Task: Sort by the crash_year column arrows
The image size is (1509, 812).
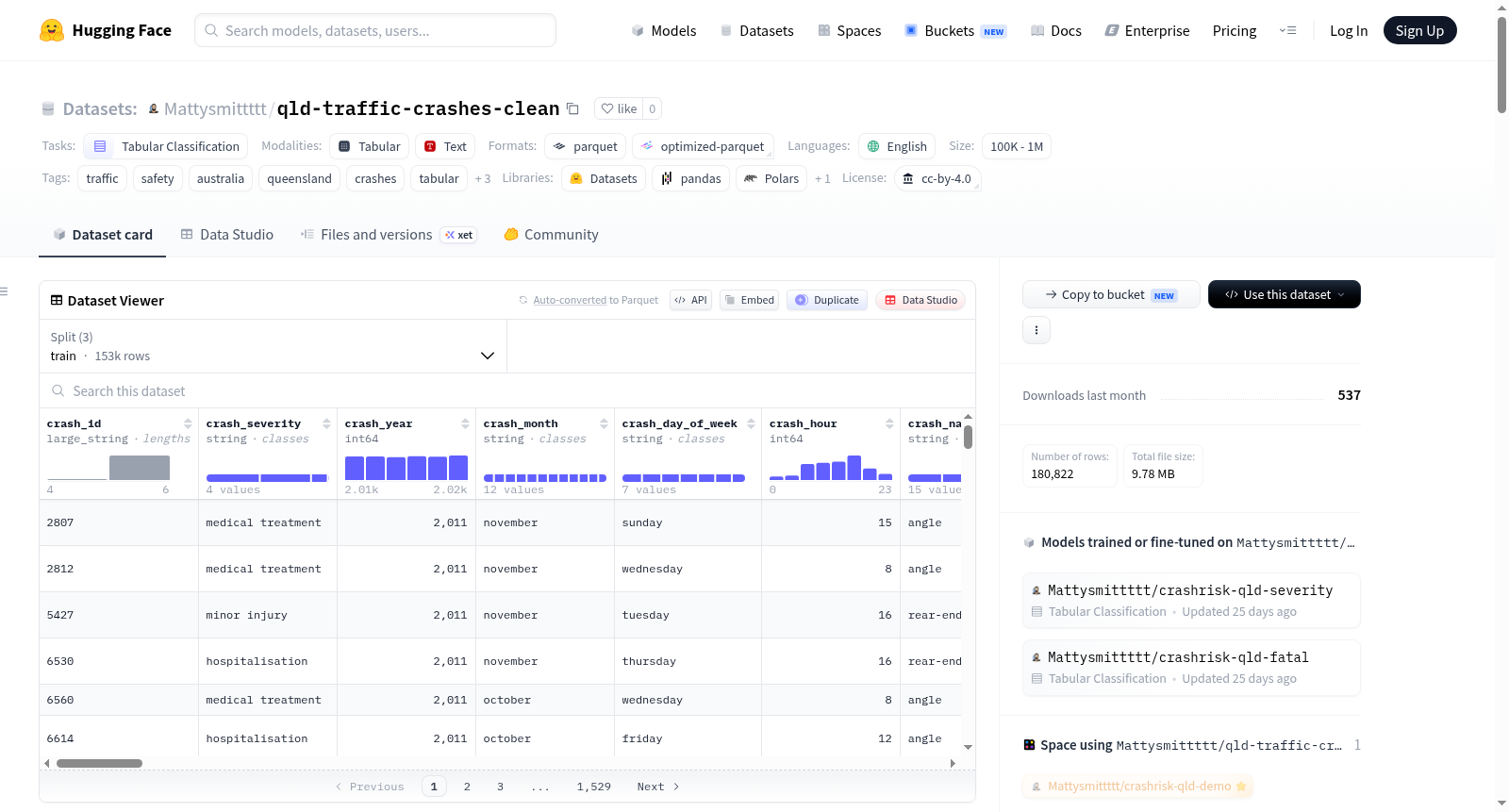Action: click(x=465, y=423)
